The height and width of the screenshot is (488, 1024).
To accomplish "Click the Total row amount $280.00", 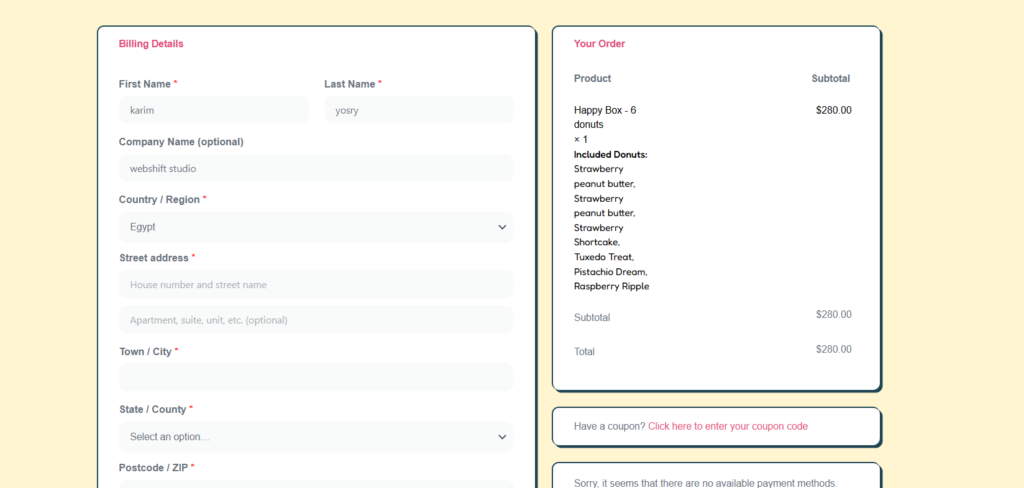I will [x=833, y=350].
